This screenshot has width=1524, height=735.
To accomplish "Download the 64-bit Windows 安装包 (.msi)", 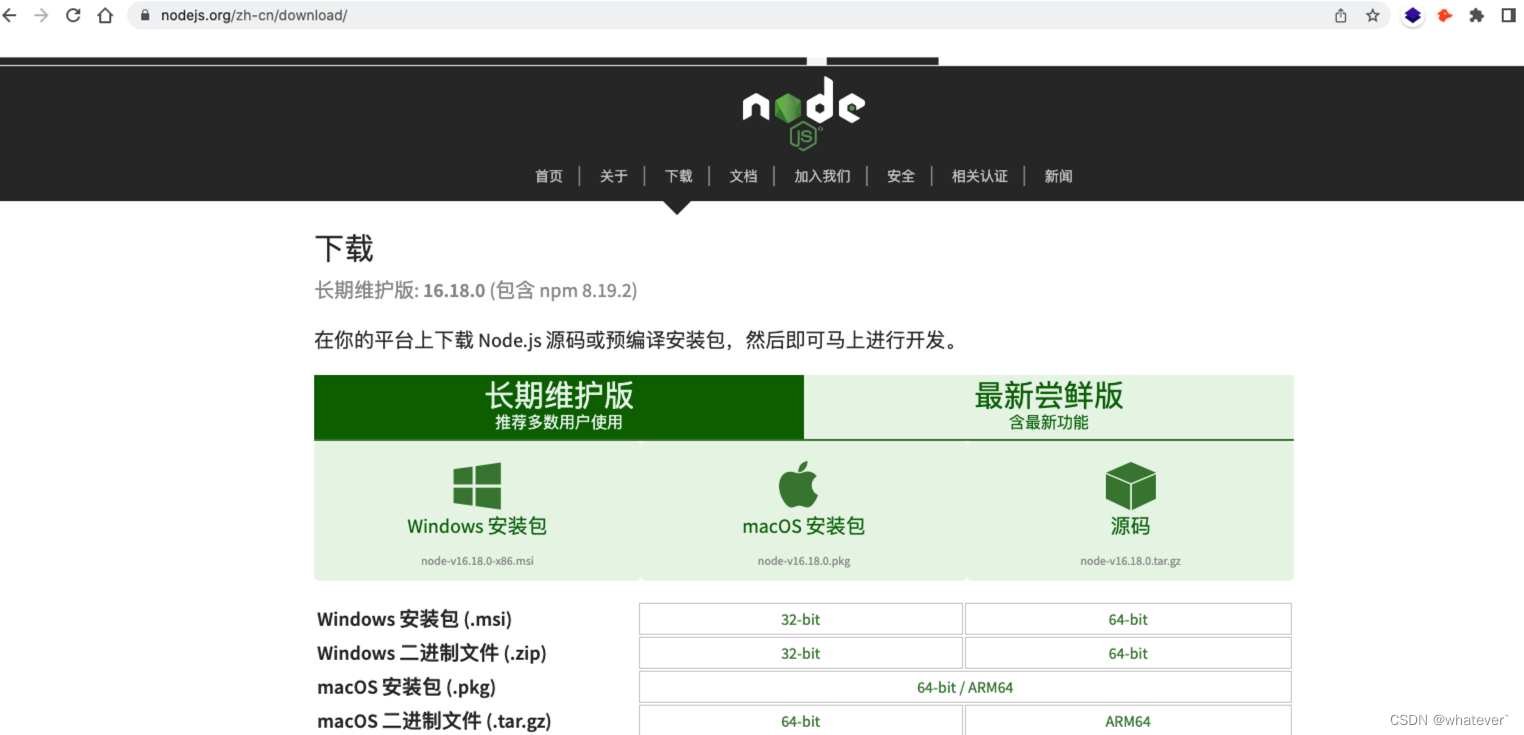I will pyautogui.click(x=1127, y=618).
